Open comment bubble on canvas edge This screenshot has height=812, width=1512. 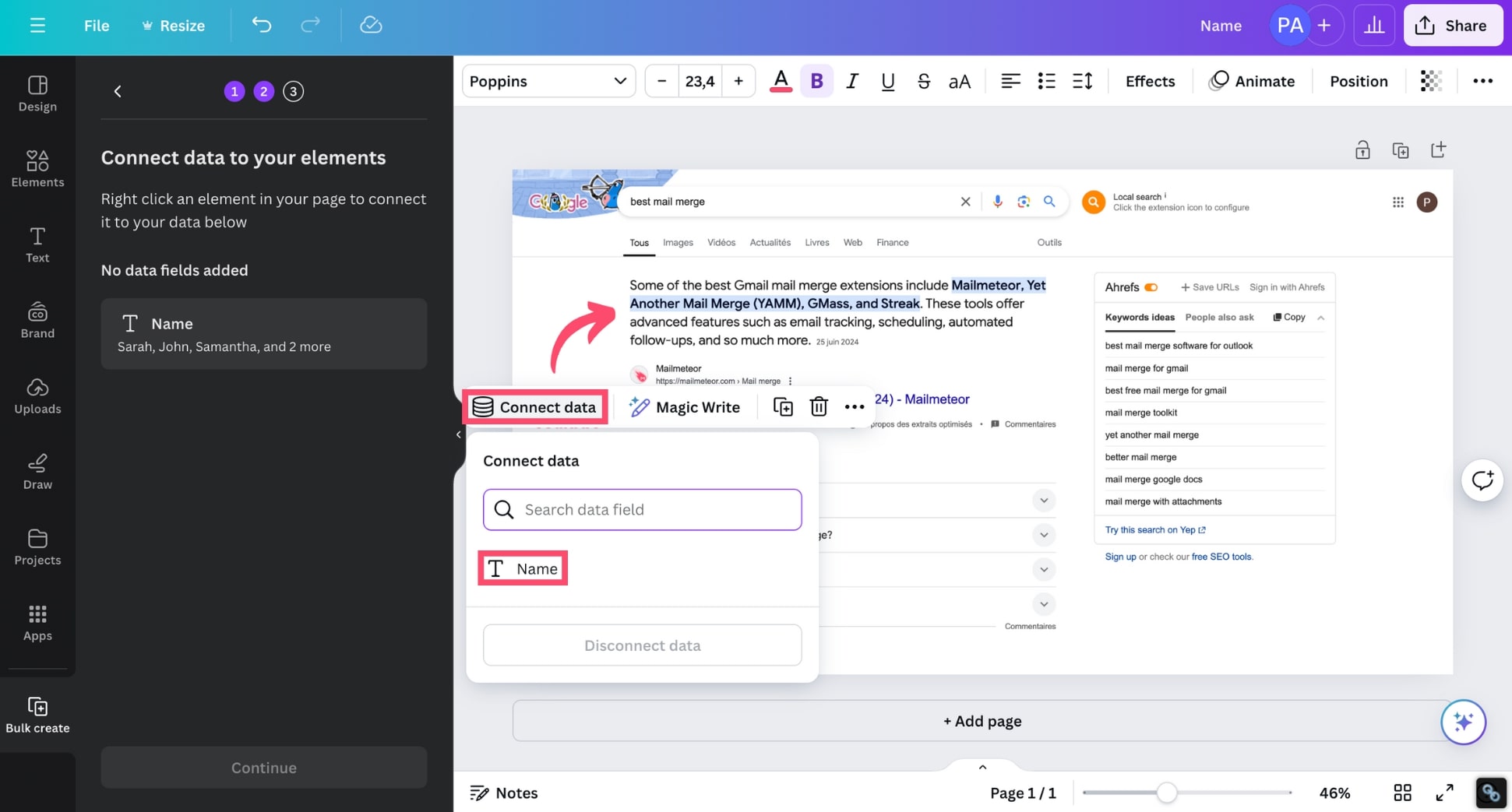tap(1482, 480)
